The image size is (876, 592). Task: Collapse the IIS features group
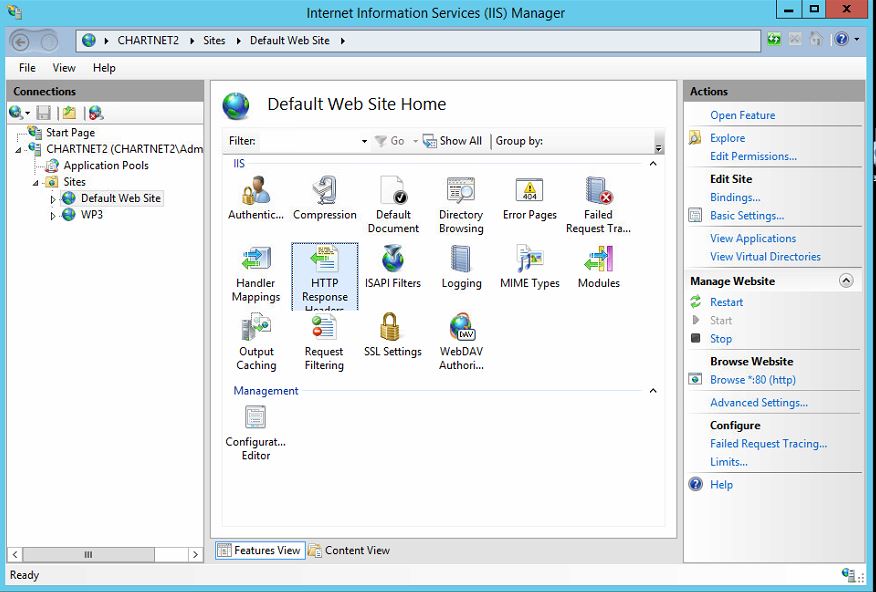653,164
